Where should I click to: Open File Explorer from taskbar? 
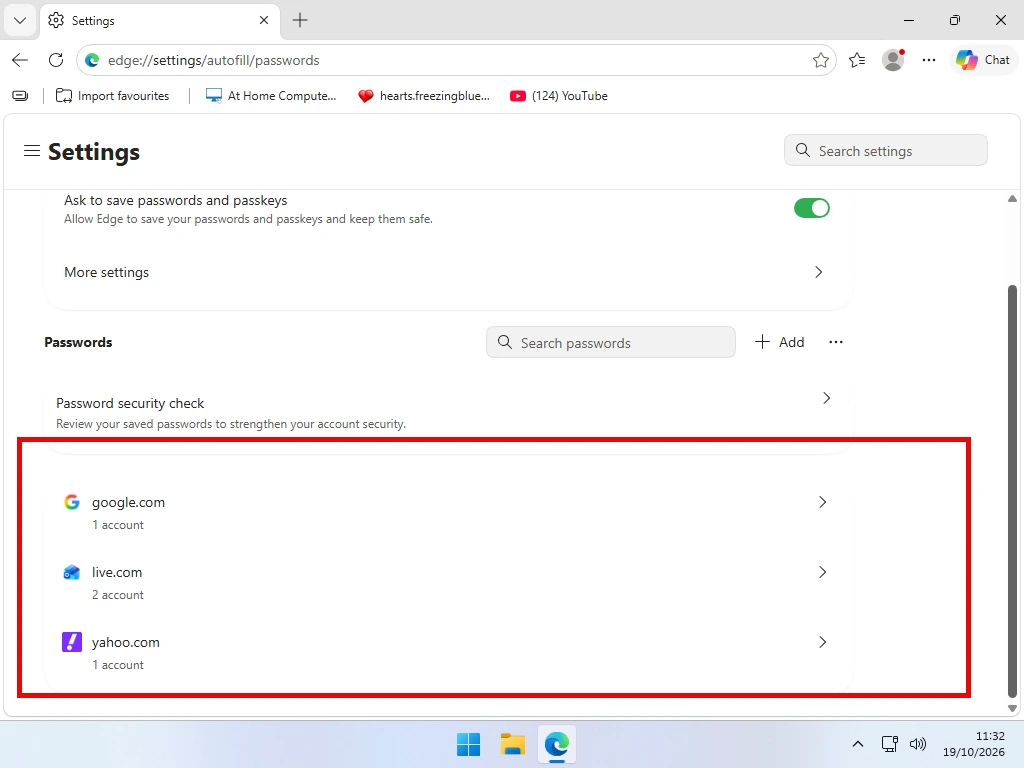pos(513,744)
